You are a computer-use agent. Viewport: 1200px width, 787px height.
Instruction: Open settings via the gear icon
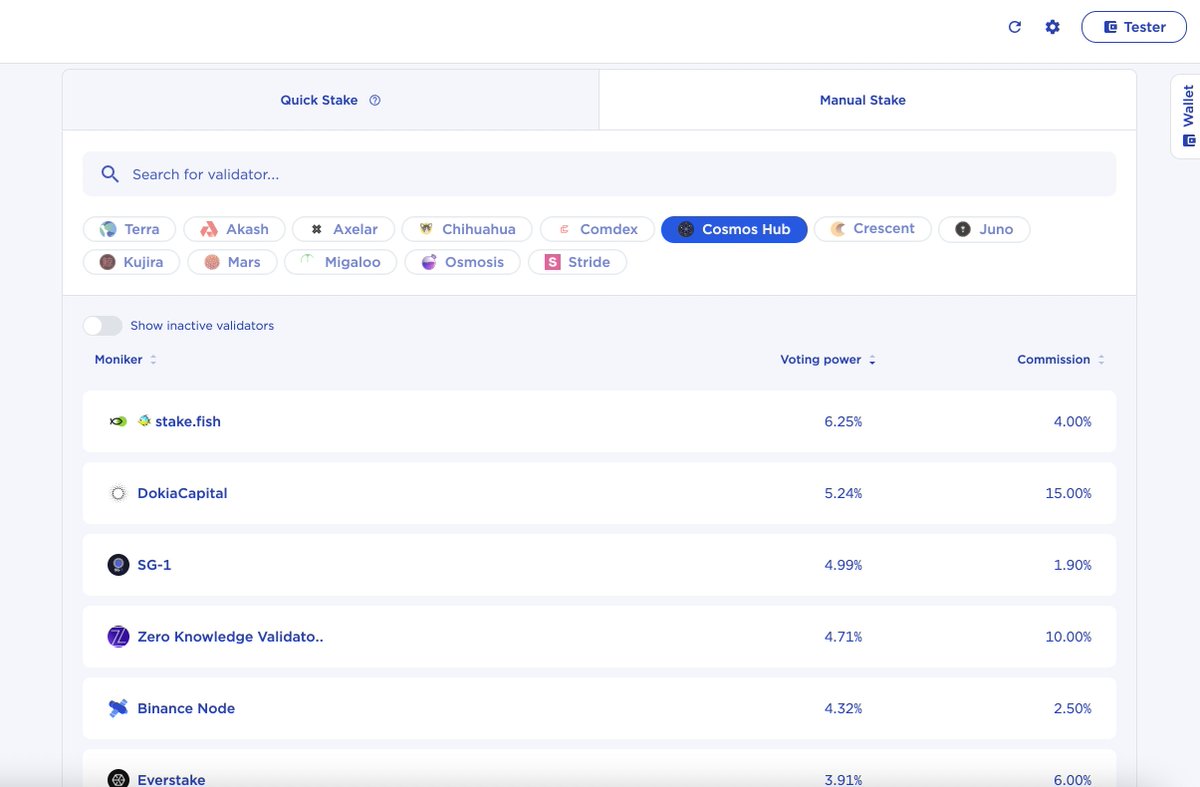tap(1052, 27)
